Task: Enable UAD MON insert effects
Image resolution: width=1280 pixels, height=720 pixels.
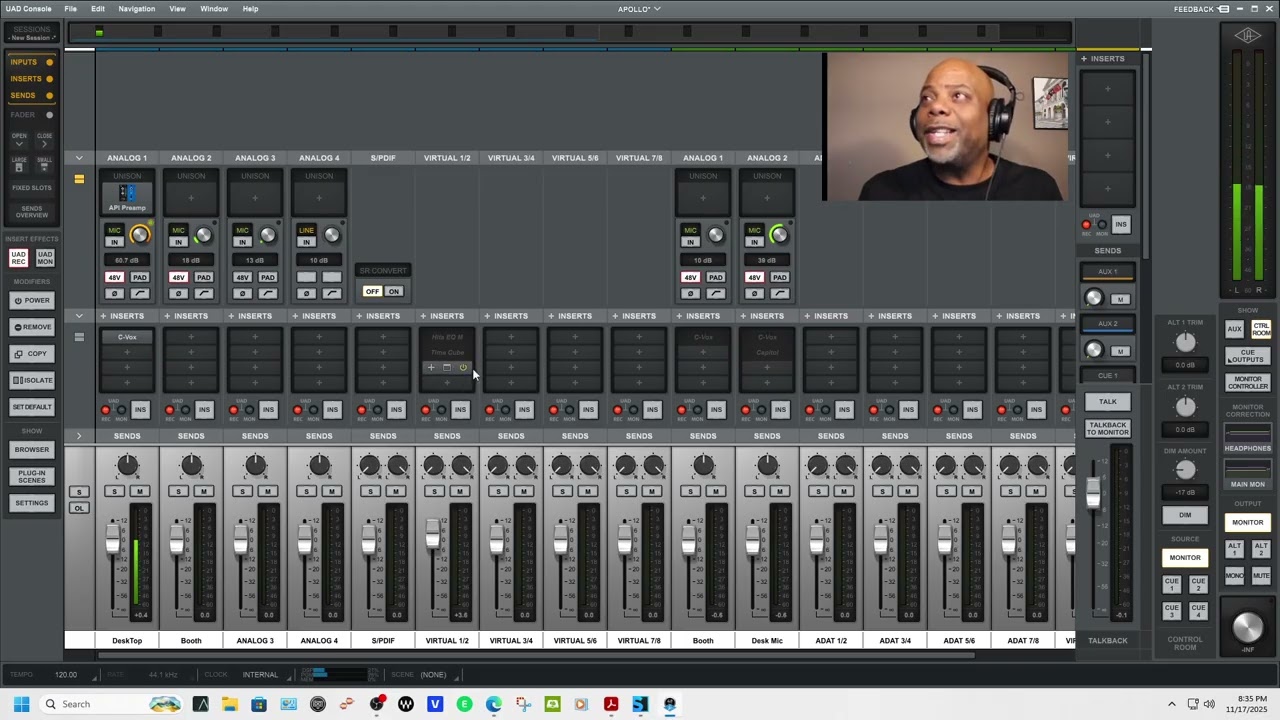Action: click(x=45, y=258)
